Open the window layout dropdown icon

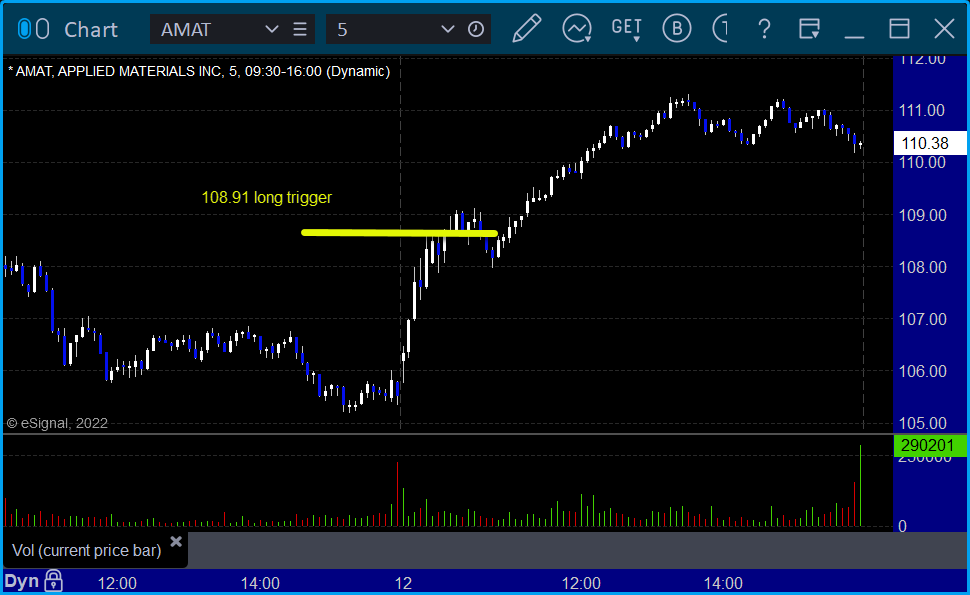point(809,29)
